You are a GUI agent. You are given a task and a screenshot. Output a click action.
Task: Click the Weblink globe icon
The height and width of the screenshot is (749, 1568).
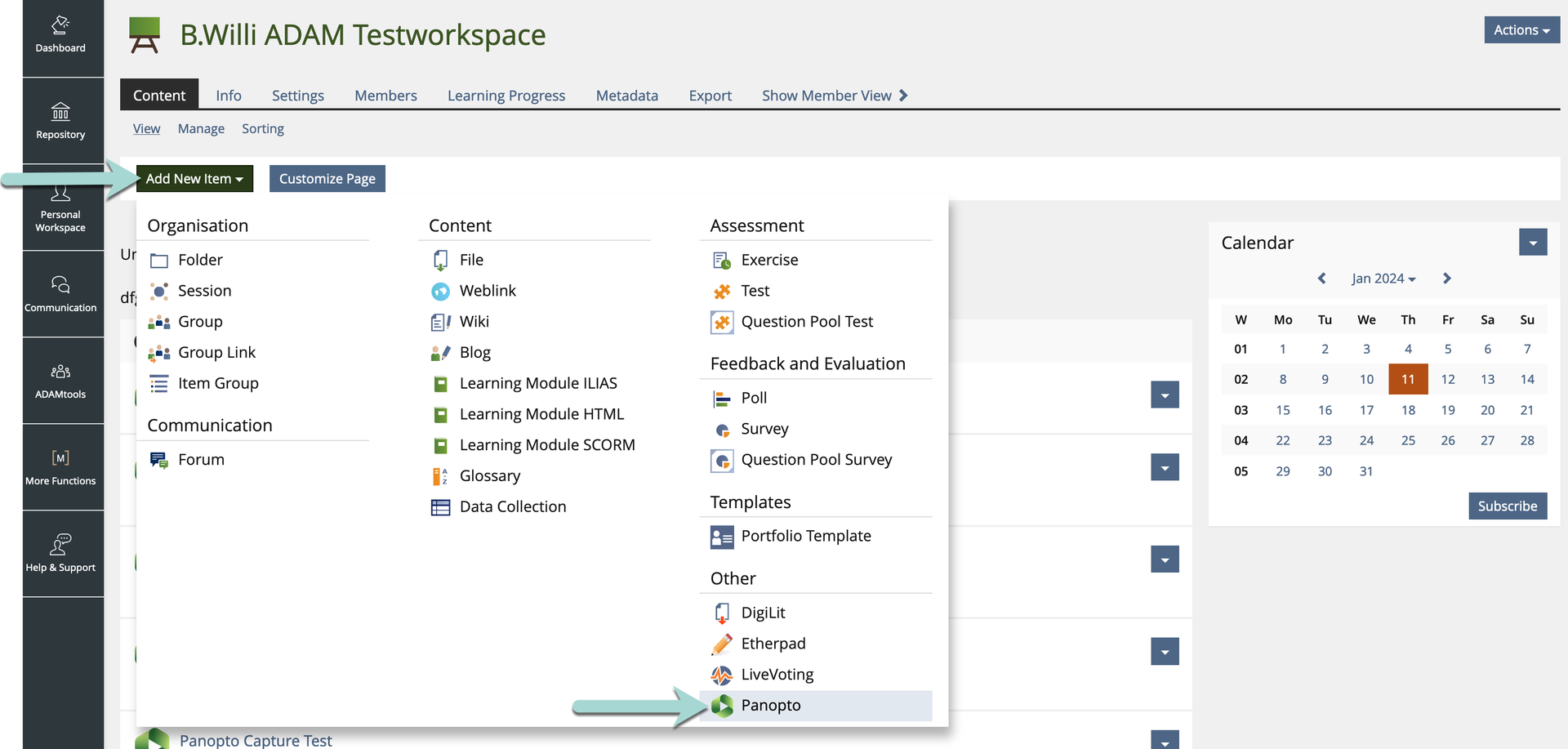(x=440, y=291)
